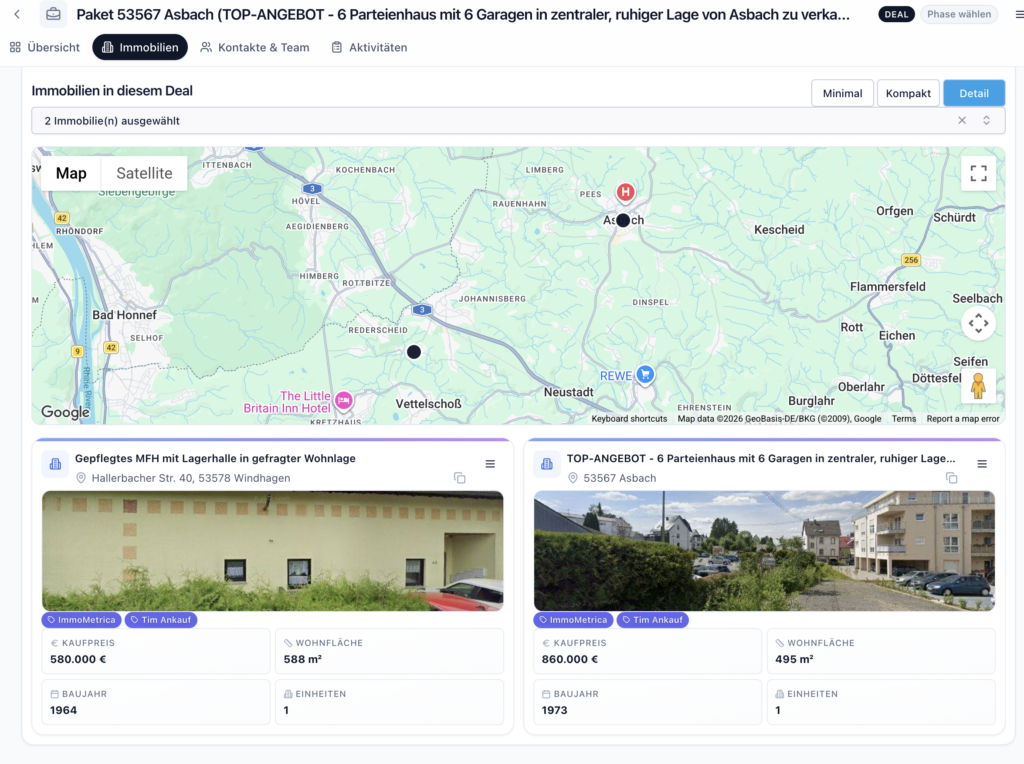Clear selected Immobilien with the X icon

point(962,120)
